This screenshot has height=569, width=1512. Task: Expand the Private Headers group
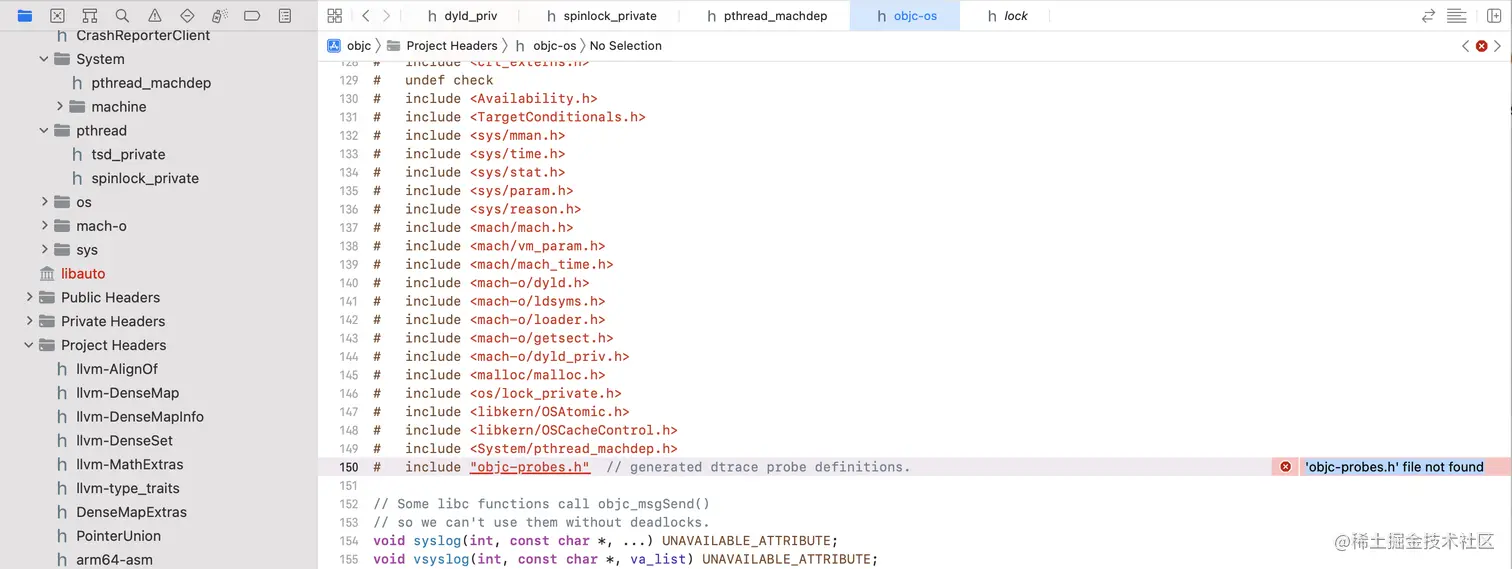(29, 321)
